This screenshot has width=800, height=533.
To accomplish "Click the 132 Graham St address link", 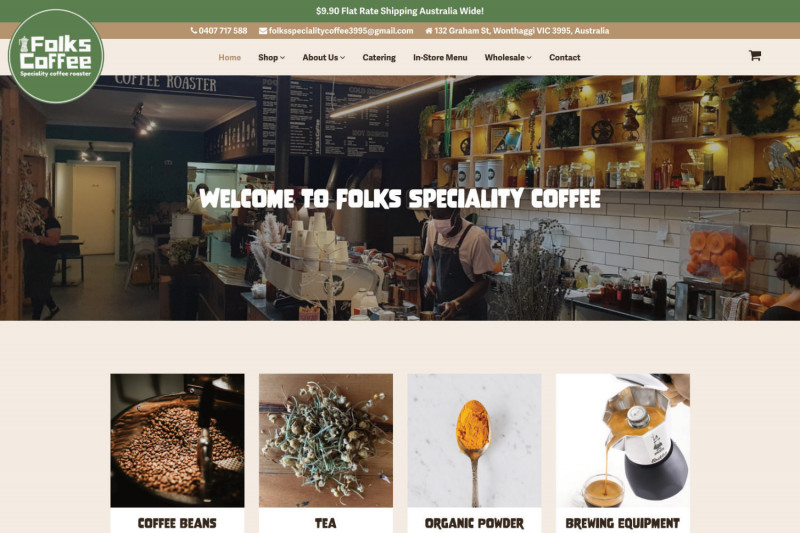I will 521,31.
